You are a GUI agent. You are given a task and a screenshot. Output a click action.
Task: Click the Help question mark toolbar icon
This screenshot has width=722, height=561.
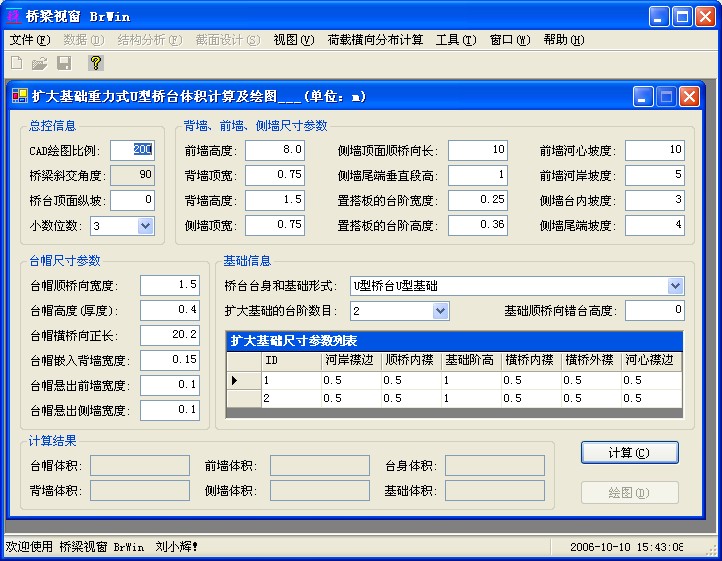coord(96,63)
